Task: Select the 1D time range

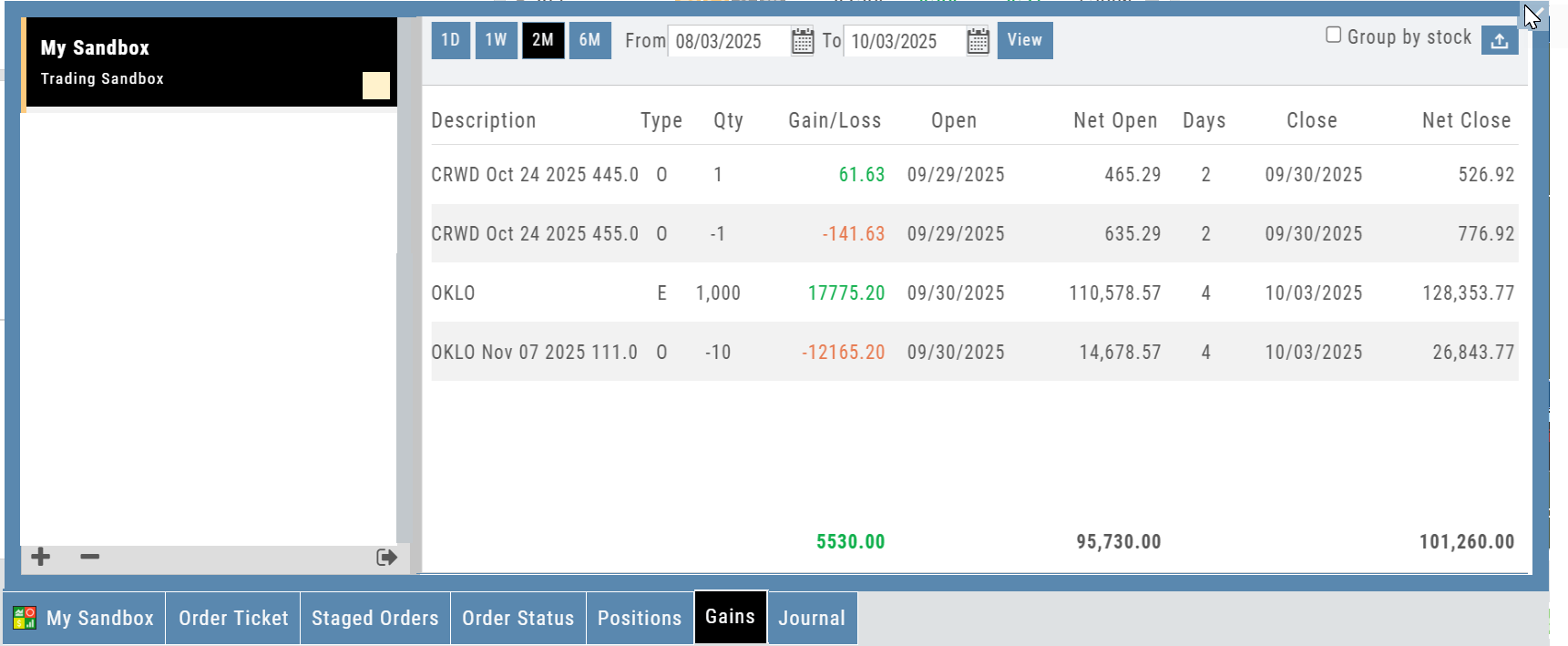Action: 450,40
